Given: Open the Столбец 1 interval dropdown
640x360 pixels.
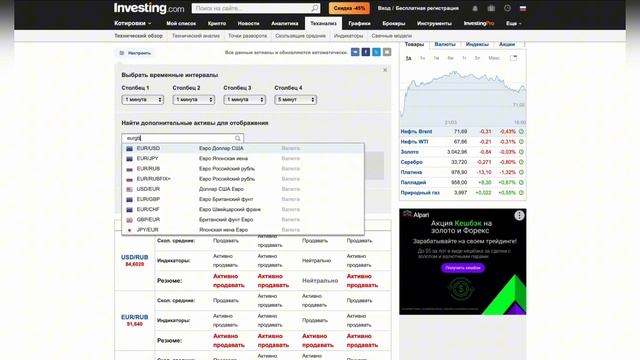Looking at the screenshot, I should coord(142,100).
